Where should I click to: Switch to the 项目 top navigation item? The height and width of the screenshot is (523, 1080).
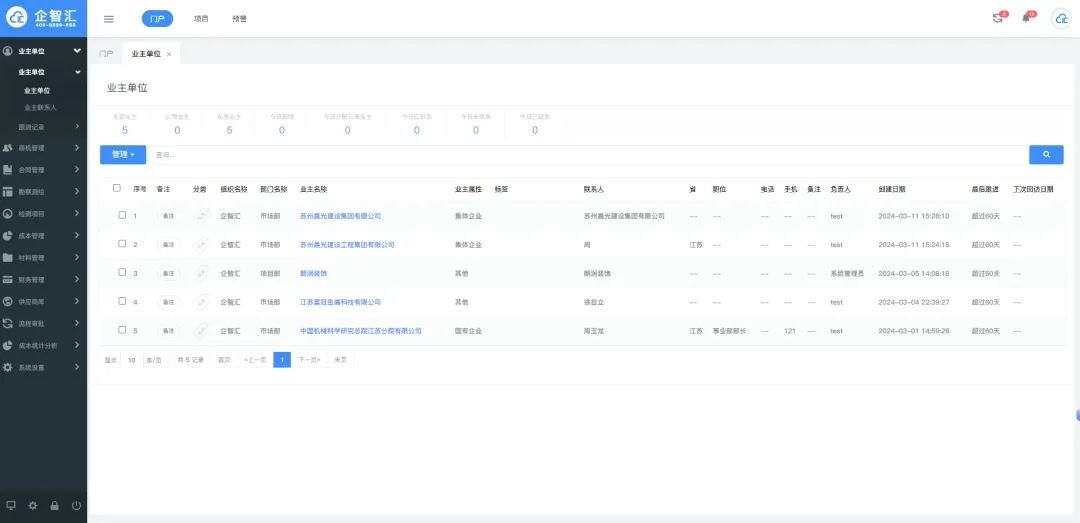click(x=201, y=19)
